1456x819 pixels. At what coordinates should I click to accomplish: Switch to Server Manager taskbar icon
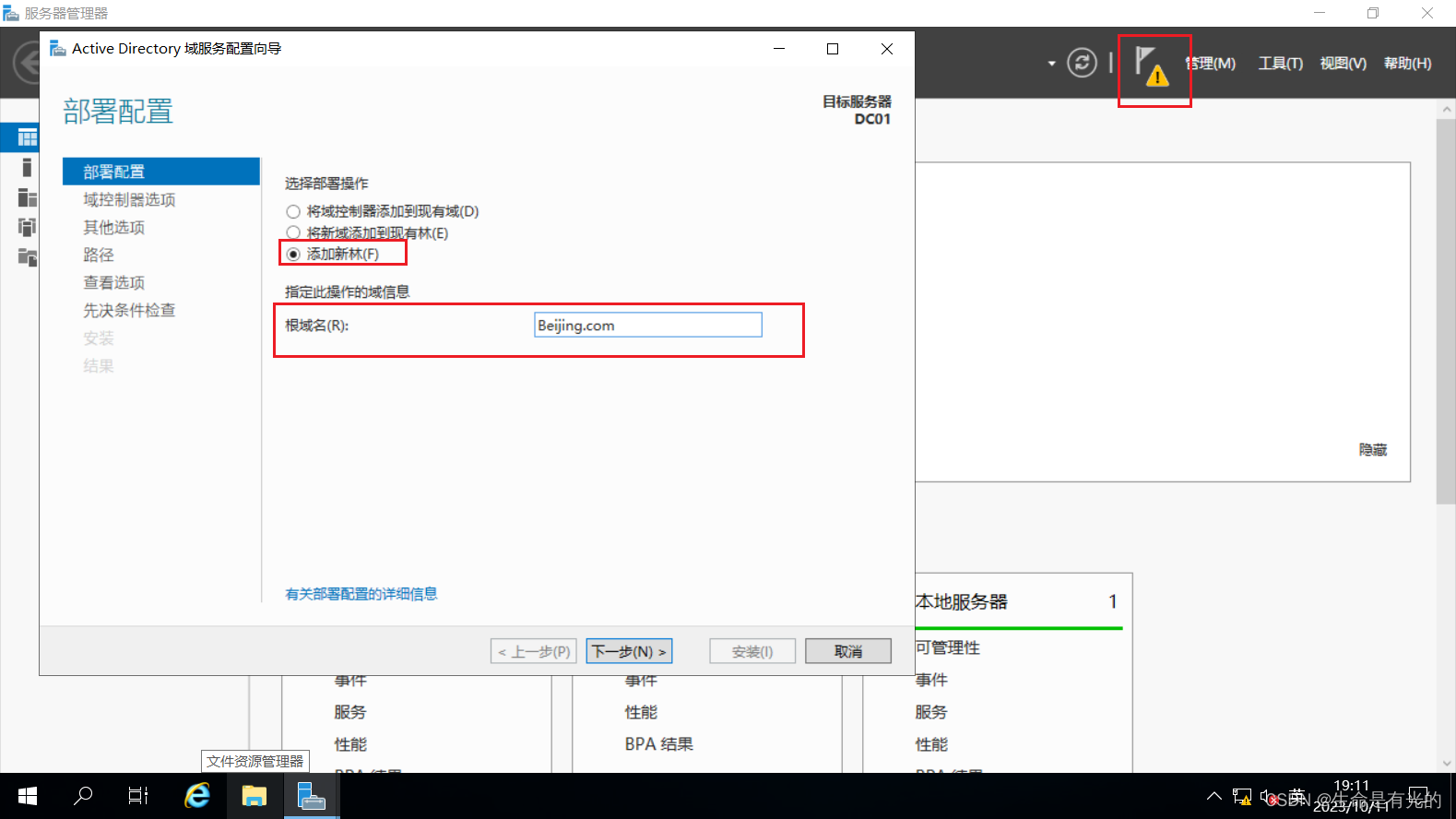point(312,796)
